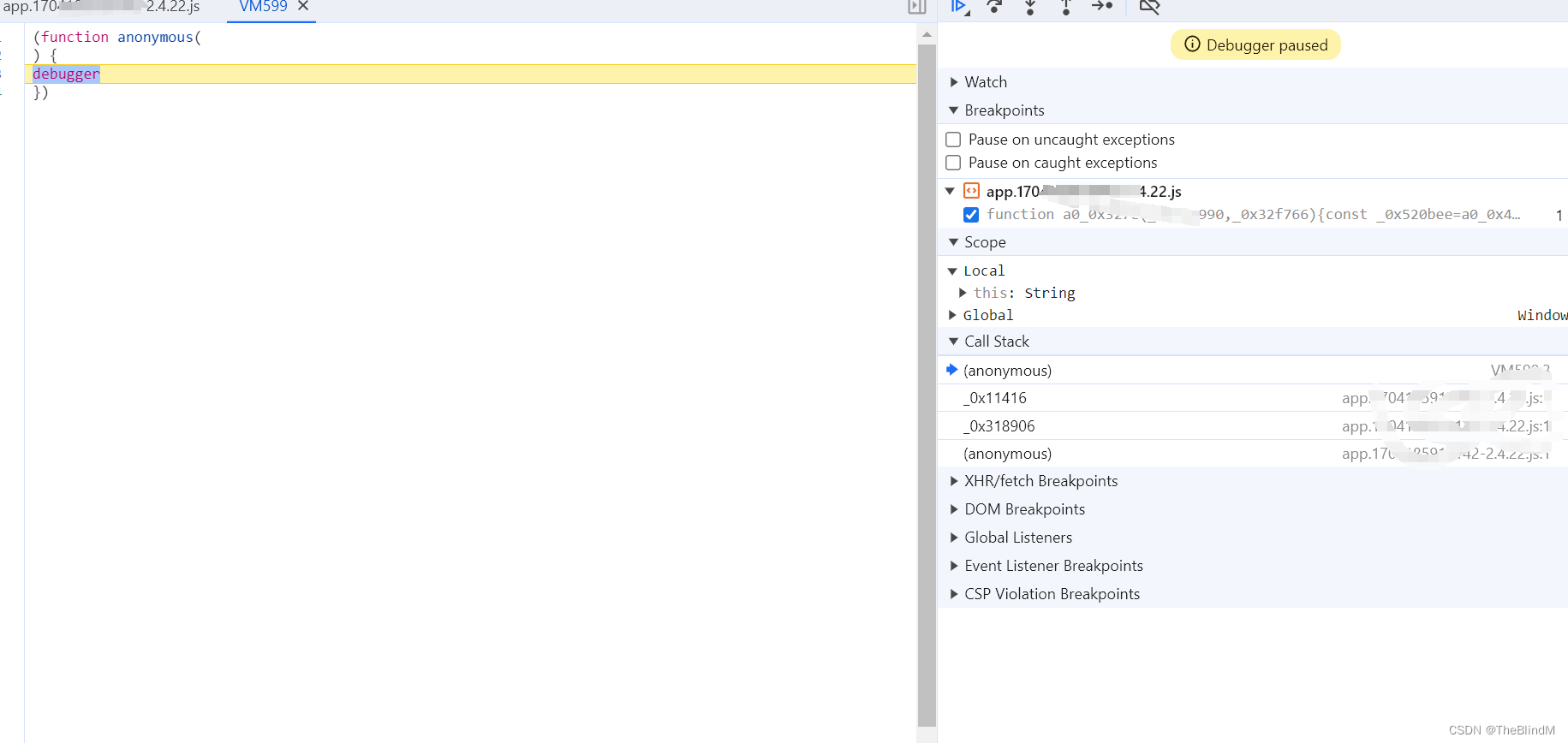Click the app.170 script file icon in Breakpoints
Viewport: 1568px width, 743px height.
(971, 191)
